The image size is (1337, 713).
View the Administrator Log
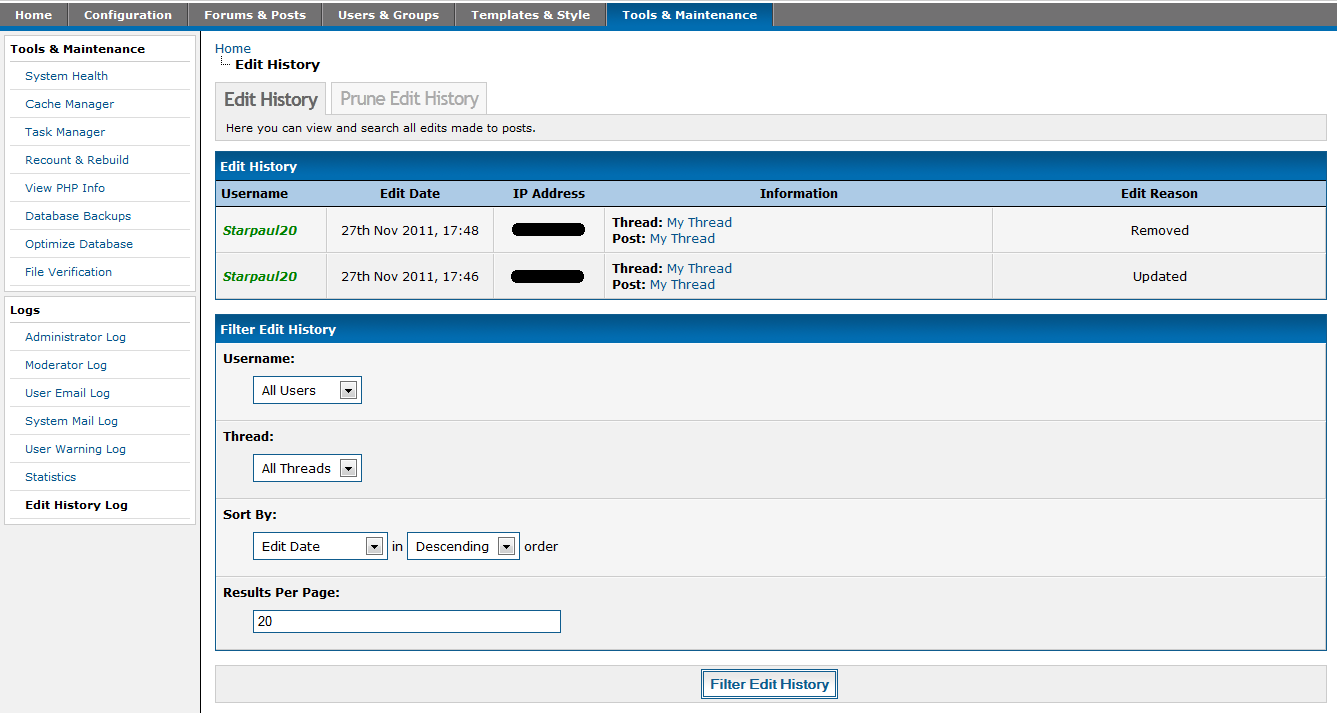[75, 337]
